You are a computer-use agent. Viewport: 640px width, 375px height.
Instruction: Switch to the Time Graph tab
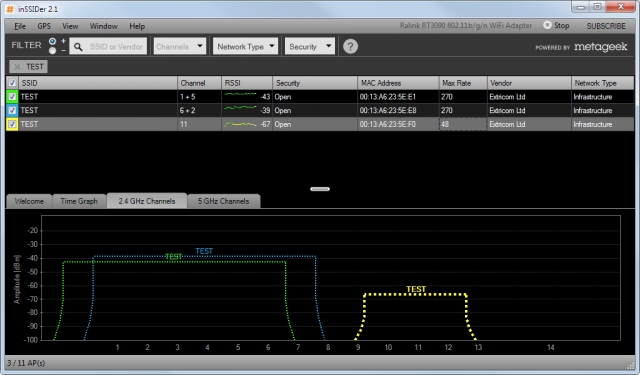click(79, 201)
